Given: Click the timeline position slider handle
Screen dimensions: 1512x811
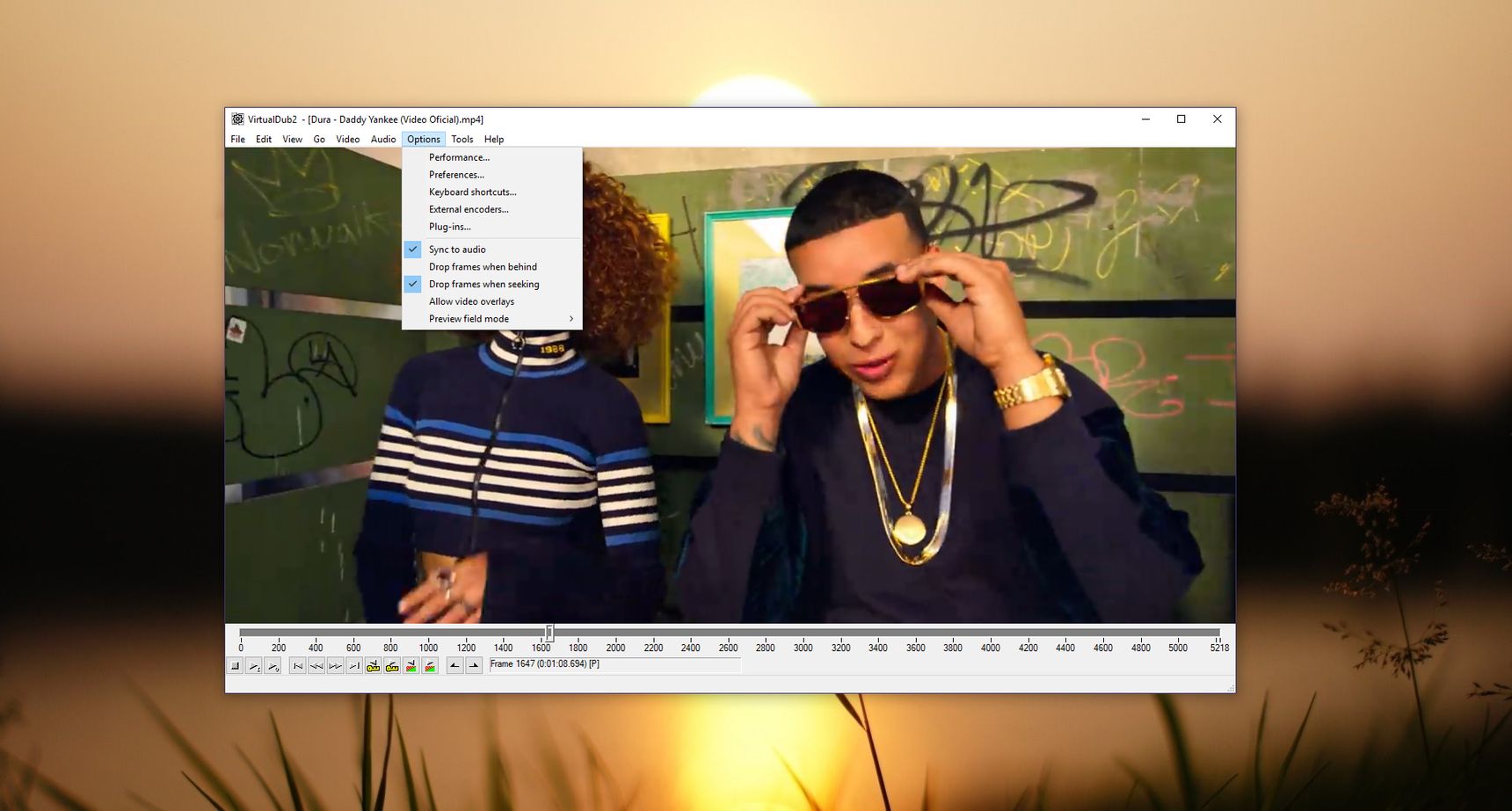Looking at the screenshot, I should pyautogui.click(x=549, y=633).
